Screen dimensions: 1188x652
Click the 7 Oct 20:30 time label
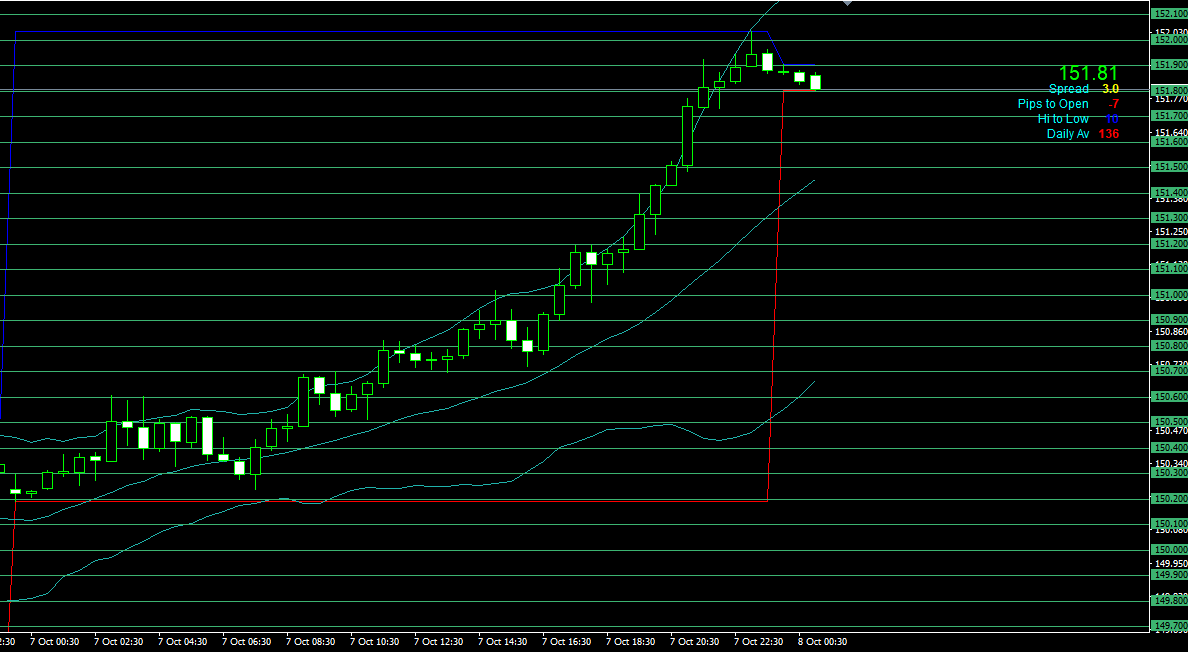(694, 642)
